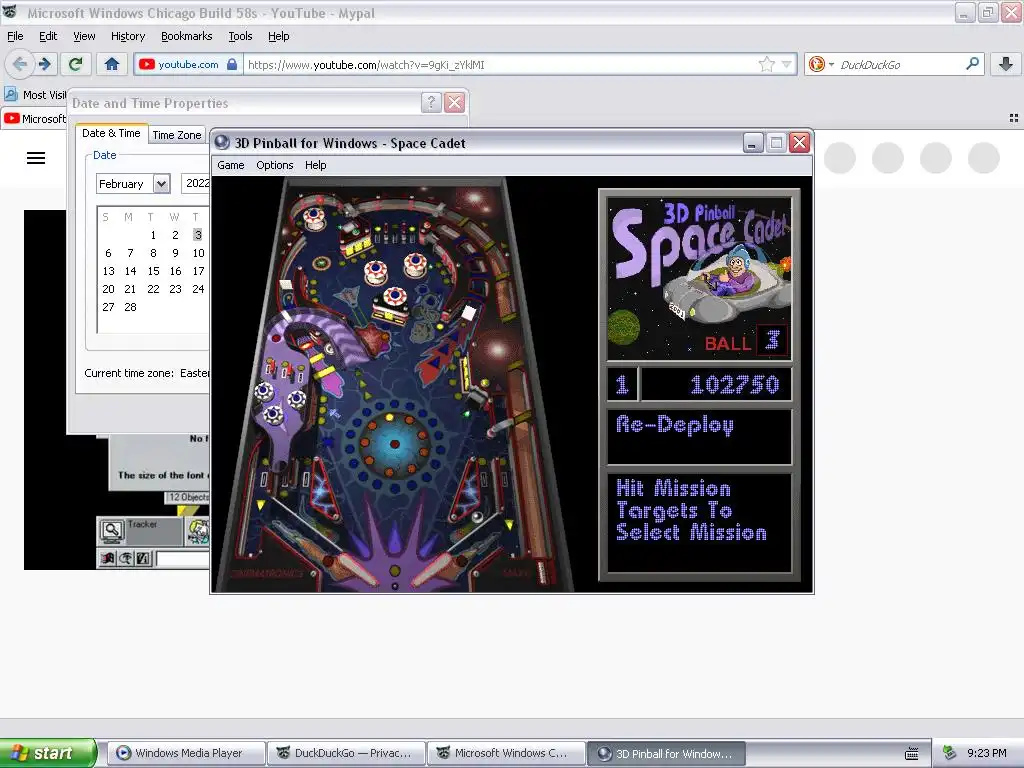Expand the February month dropdown
The image size is (1024, 768).
point(161,184)
